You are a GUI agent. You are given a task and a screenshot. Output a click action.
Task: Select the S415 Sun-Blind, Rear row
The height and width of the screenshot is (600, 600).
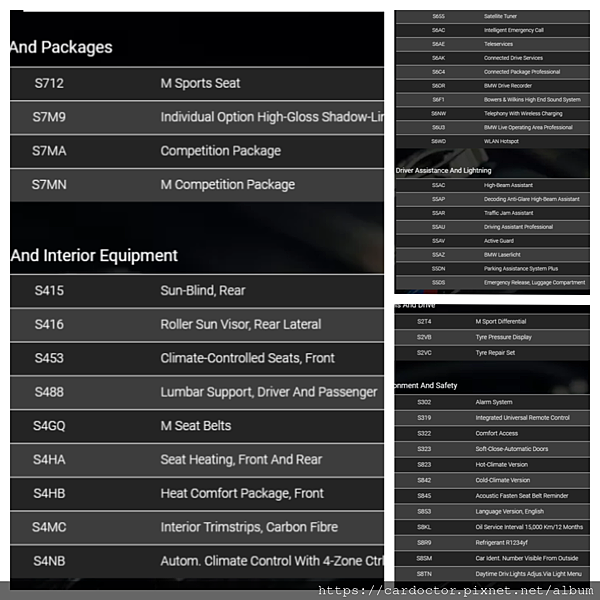[x=197, y=291]
